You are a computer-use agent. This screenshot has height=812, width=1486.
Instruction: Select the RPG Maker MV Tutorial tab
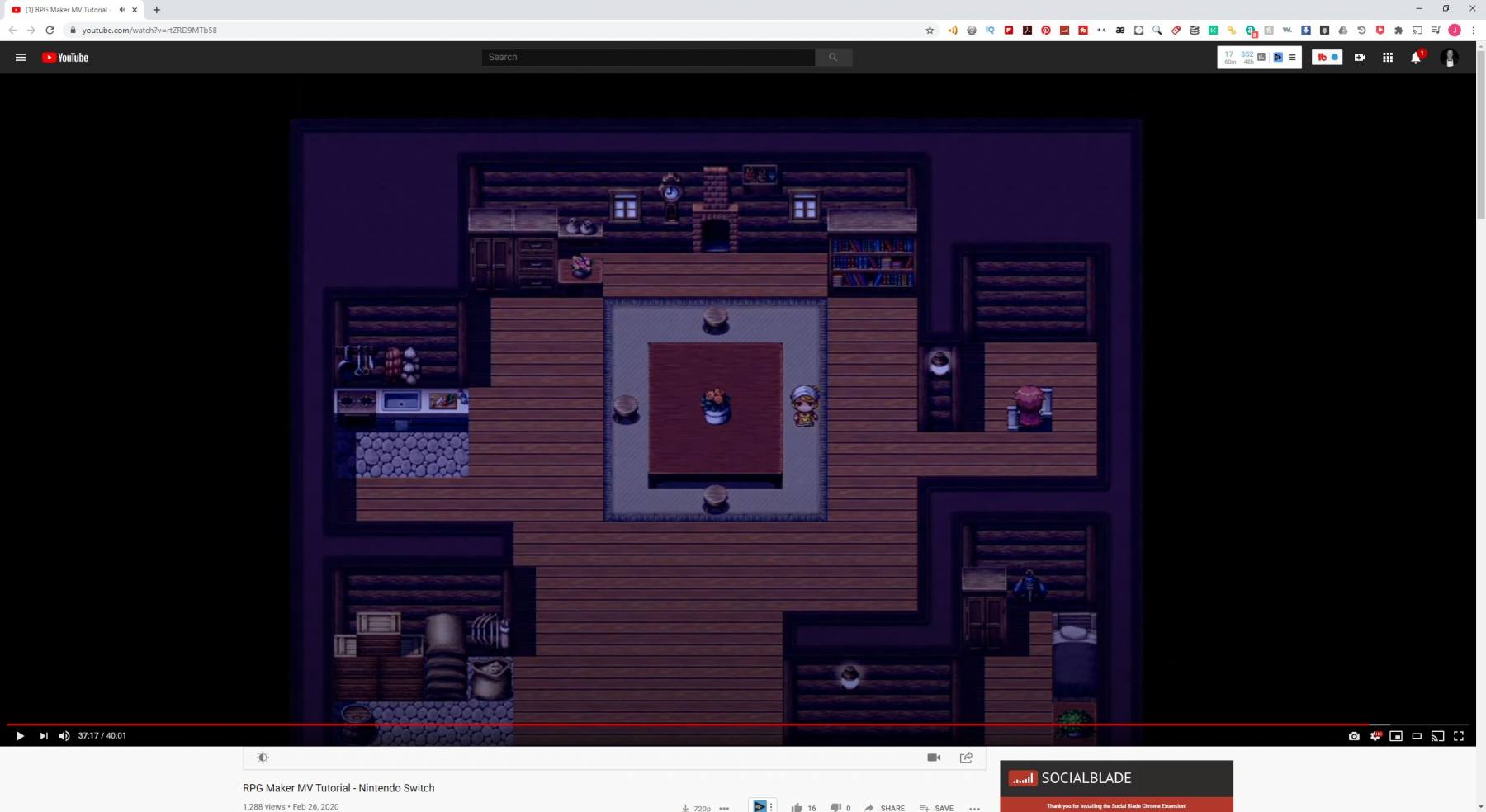point(73,10)
